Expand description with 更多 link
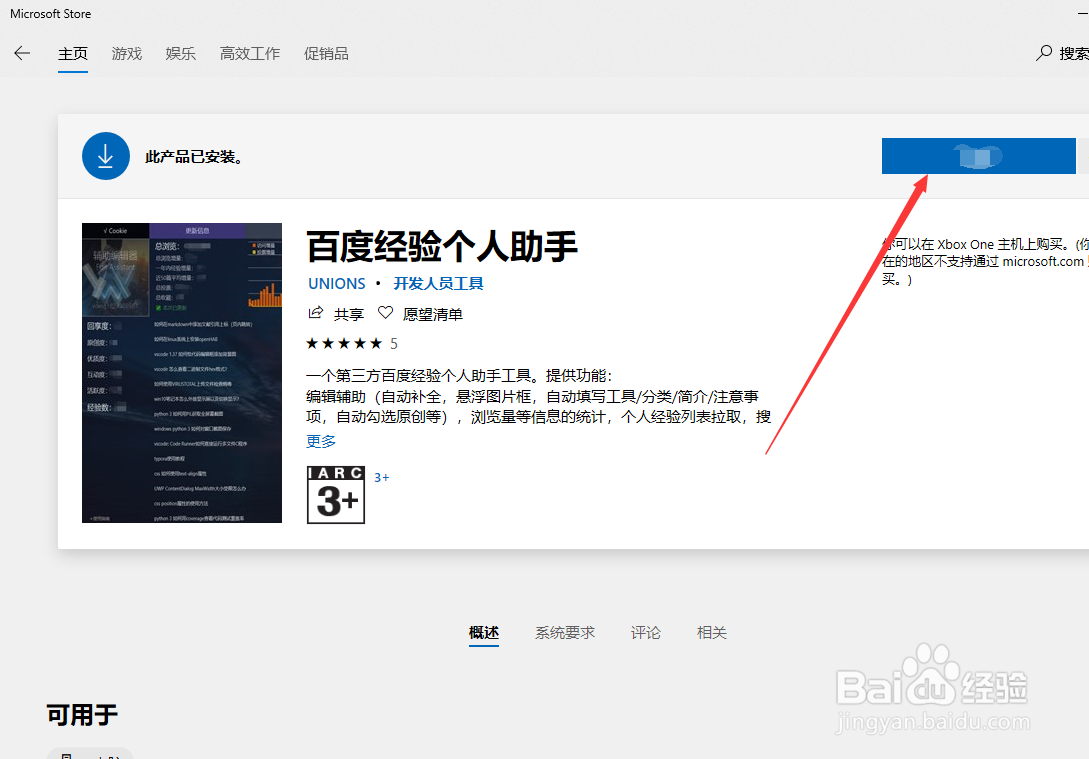 click(x=321, y=441)
